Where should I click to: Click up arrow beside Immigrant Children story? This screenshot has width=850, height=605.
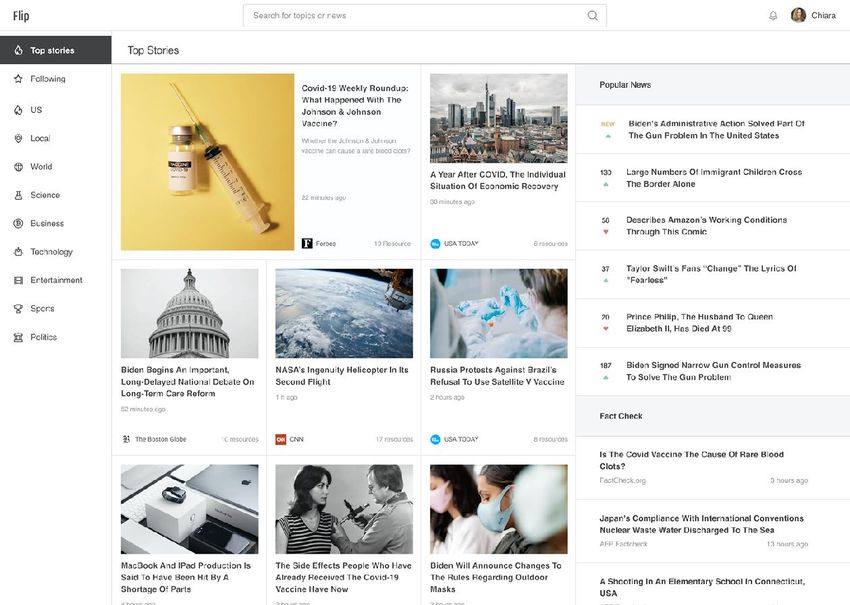[606, 184]
